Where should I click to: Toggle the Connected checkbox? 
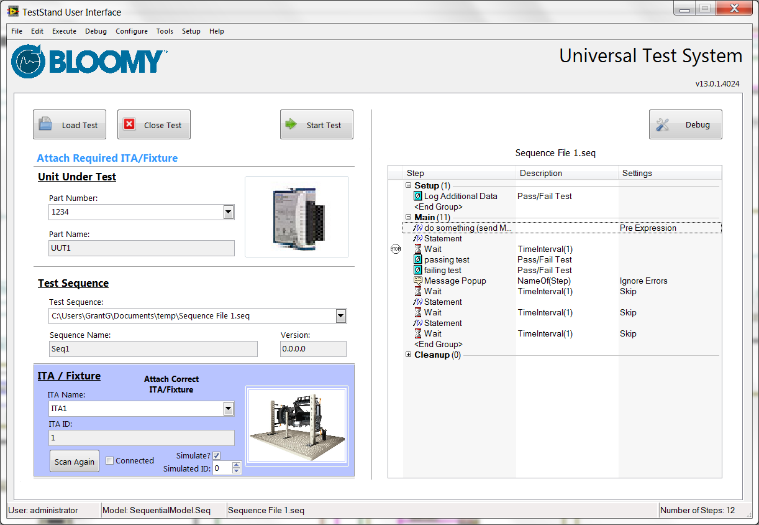tap(110, 461)
